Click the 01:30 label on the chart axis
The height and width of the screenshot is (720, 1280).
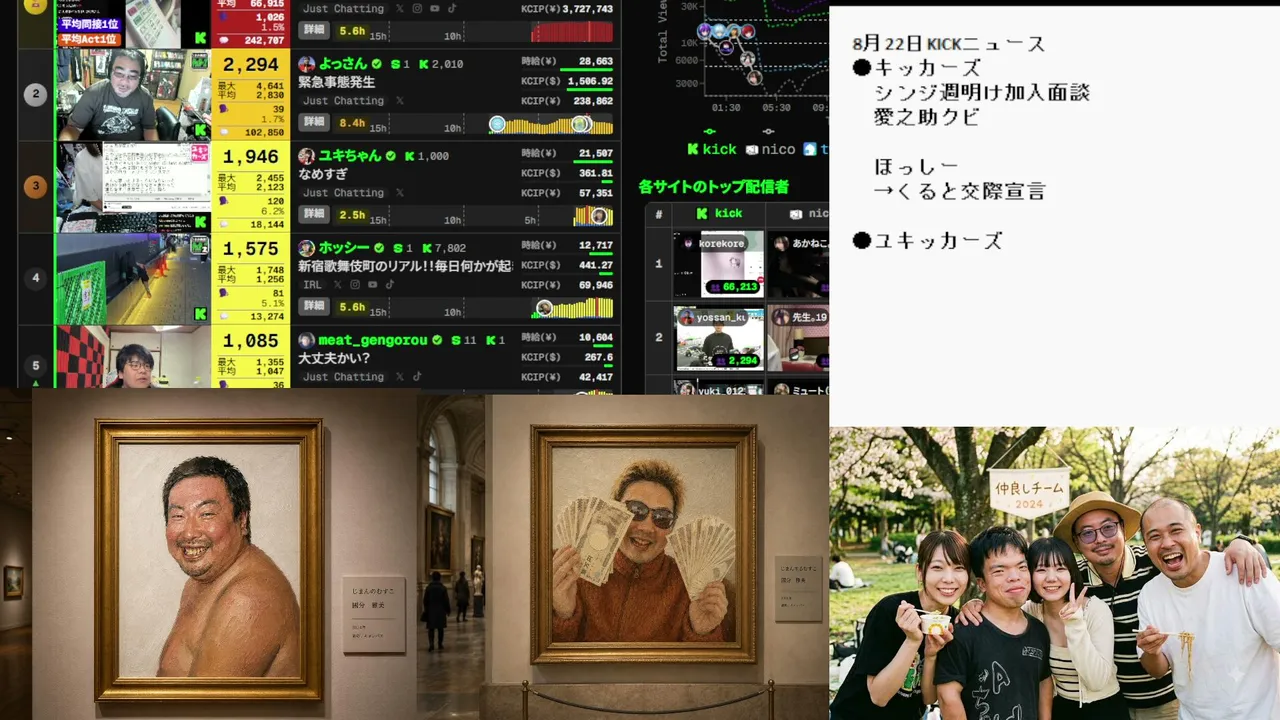[x=726, y=107]
